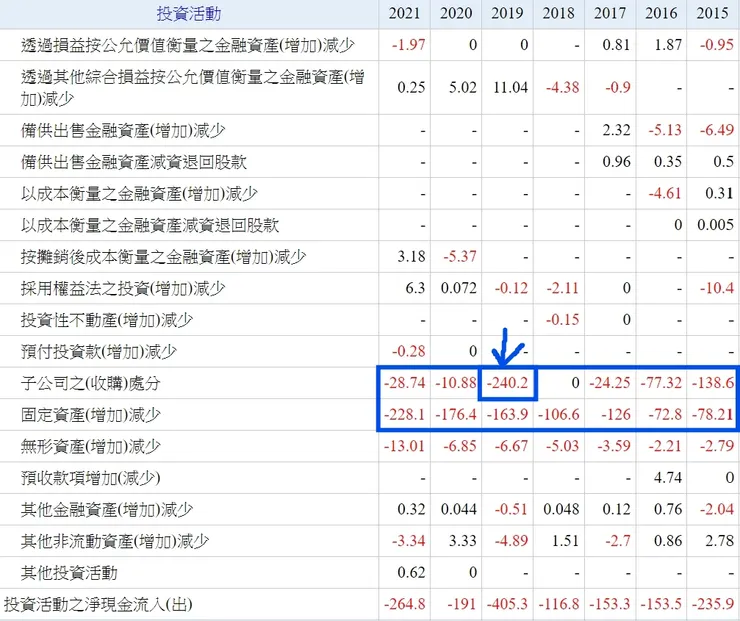The width and height of the screenshot is (740, 621).
Task: Click the 3.18 value in 2021
Action: coord(411,257)
